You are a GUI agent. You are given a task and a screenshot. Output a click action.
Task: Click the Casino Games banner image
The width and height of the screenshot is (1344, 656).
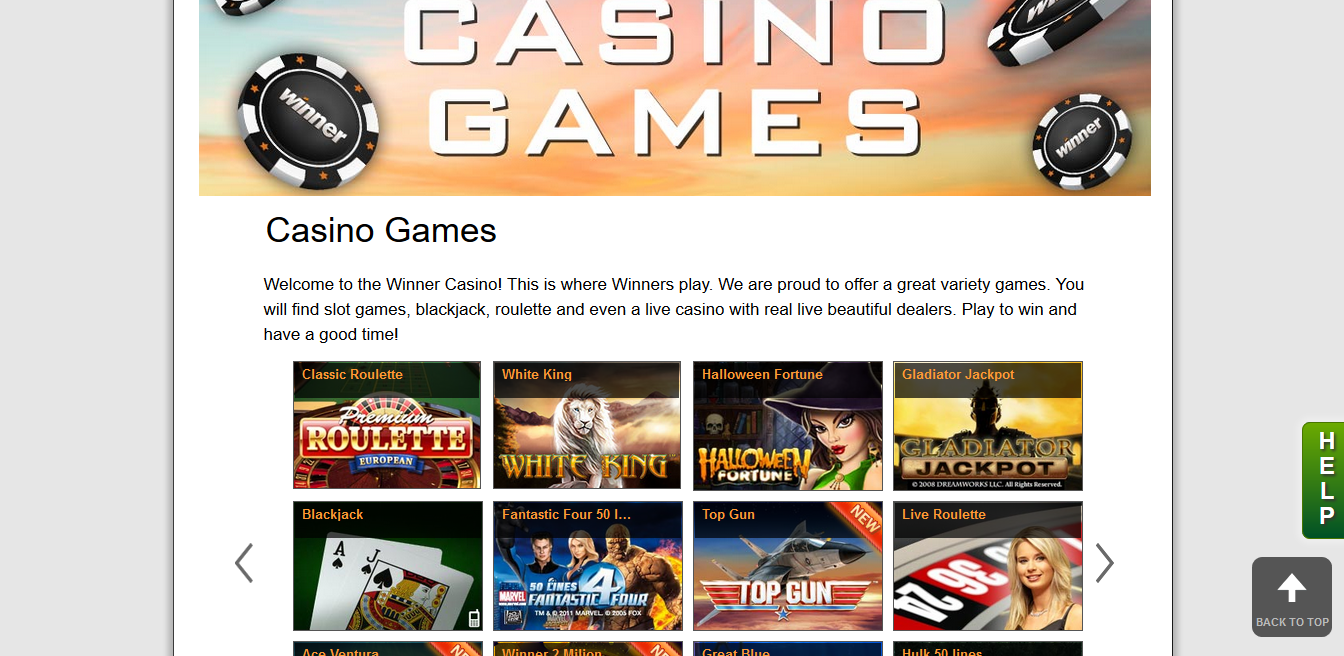click(x=675, y=98)
